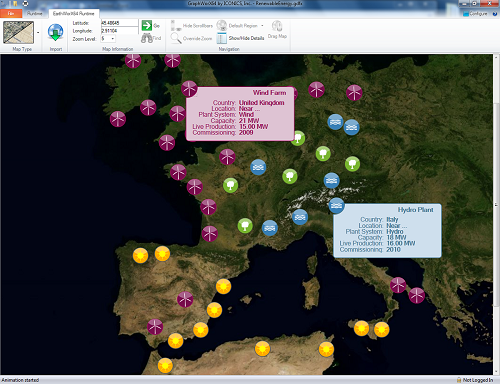
Task: Click the leftmost wind marker in southern Italy
Action: [398, 285]
